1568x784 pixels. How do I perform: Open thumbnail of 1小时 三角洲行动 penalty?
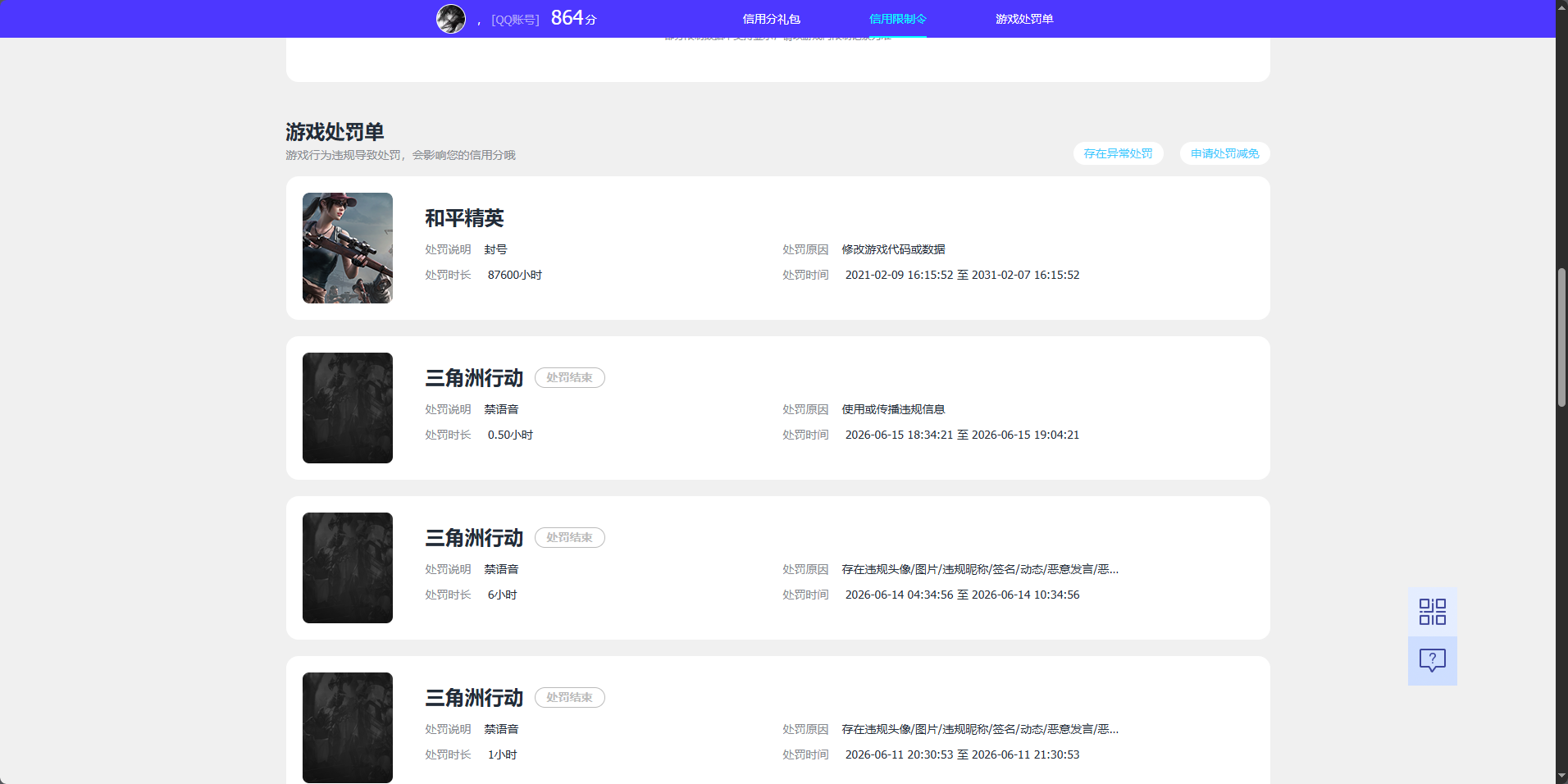(x=348, y=727)
